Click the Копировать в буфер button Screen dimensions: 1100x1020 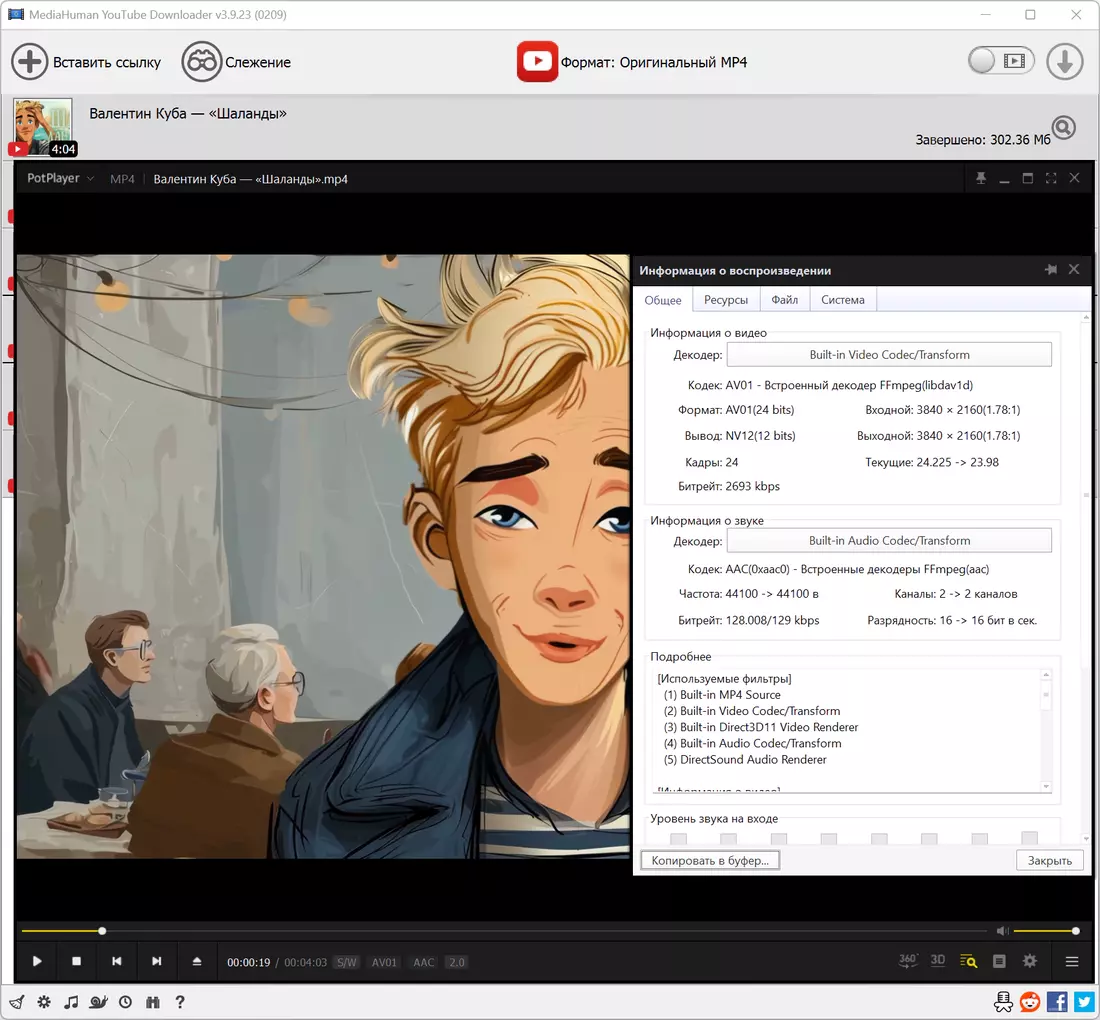point(710,860)
